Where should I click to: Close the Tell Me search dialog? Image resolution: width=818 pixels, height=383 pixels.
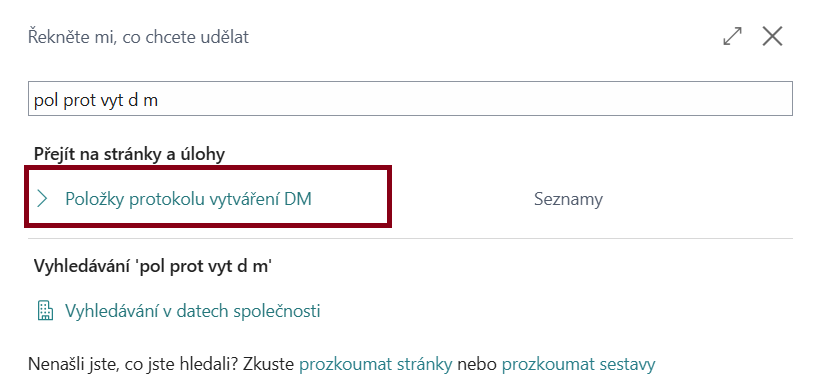pos(772,37)
